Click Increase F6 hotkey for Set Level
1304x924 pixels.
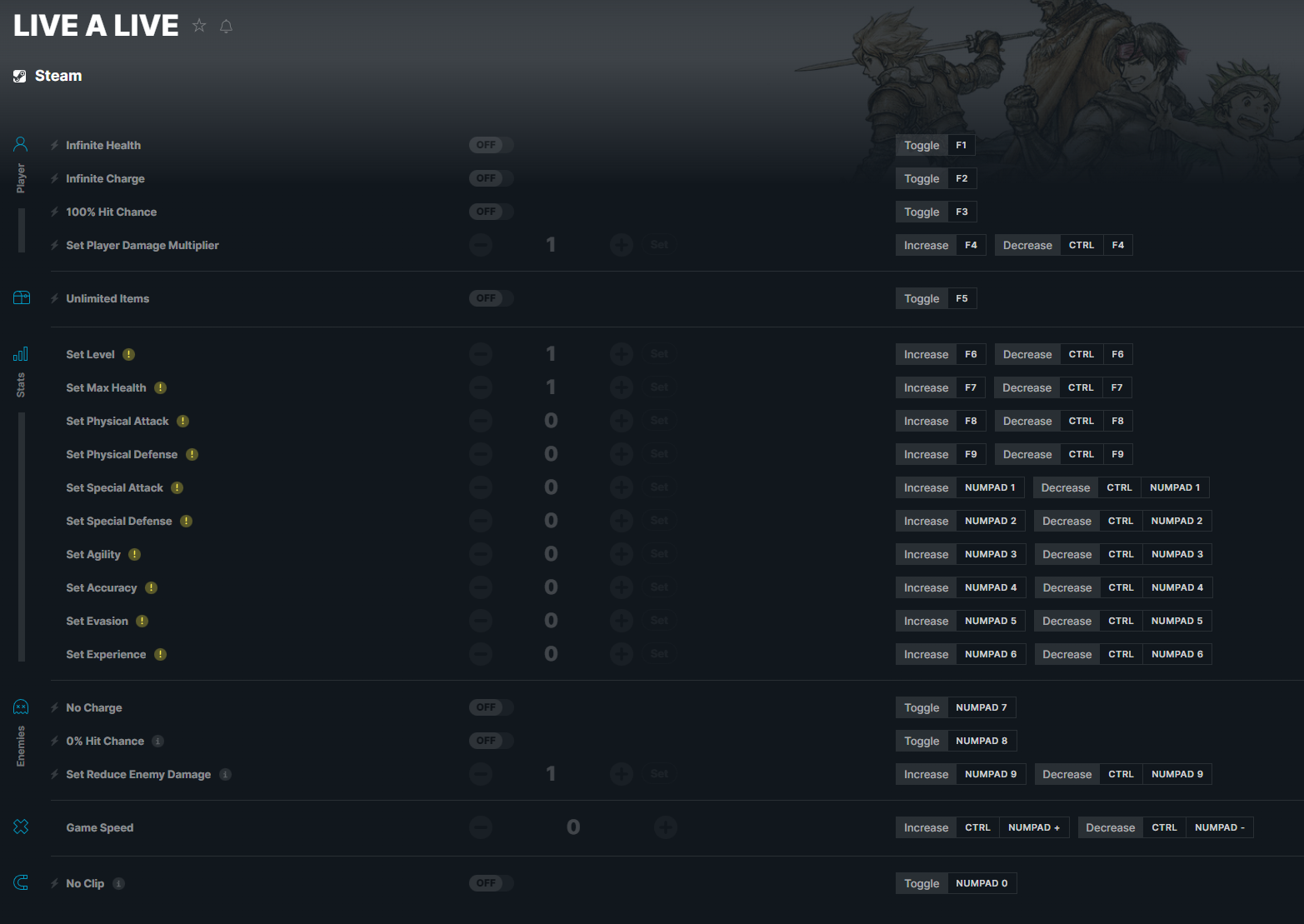[x=941, y=354]
